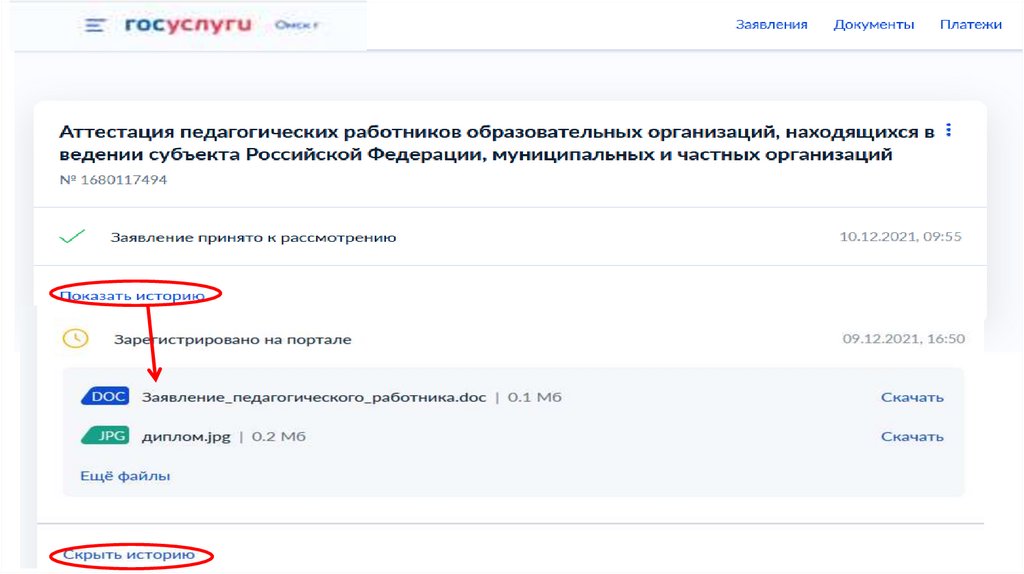The width and height of the screenshot is (1024, 574).
Task: Open the three-dot options menu for the application
Action: (x=948, y=131)
